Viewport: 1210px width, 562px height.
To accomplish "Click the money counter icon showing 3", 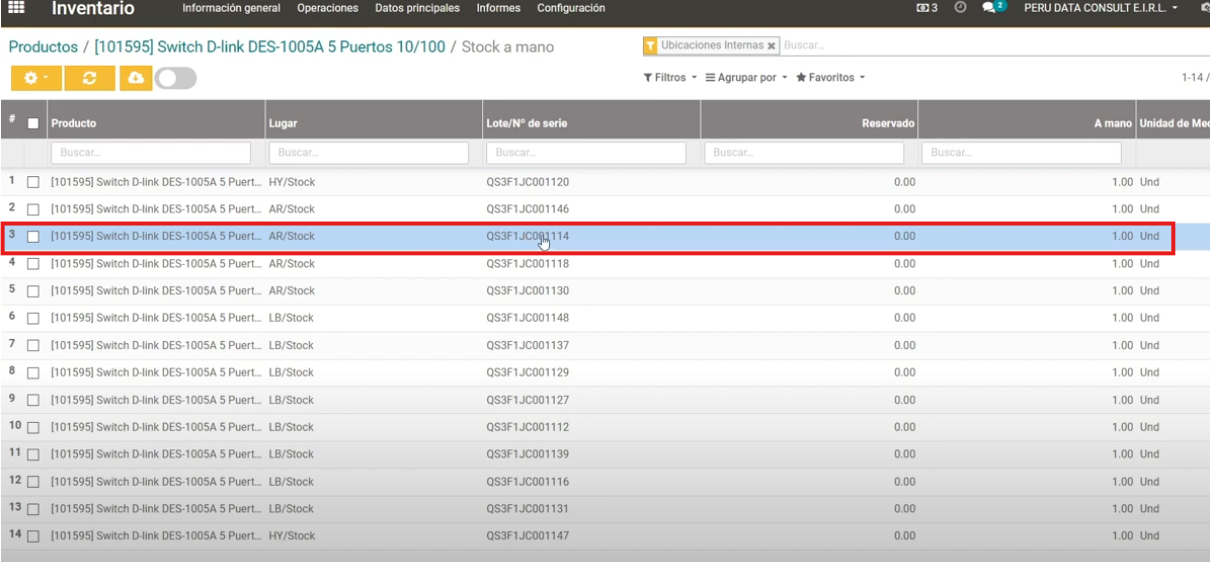I will tap(927, 8).
